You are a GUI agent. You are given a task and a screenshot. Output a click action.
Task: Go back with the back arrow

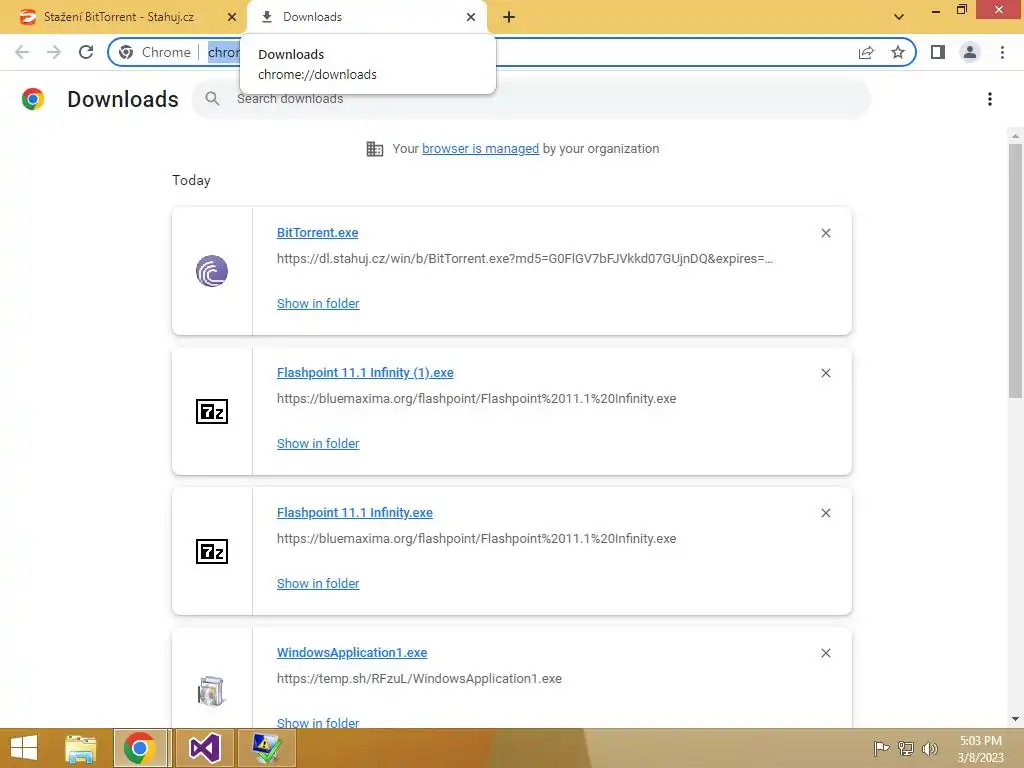[22, 52]
